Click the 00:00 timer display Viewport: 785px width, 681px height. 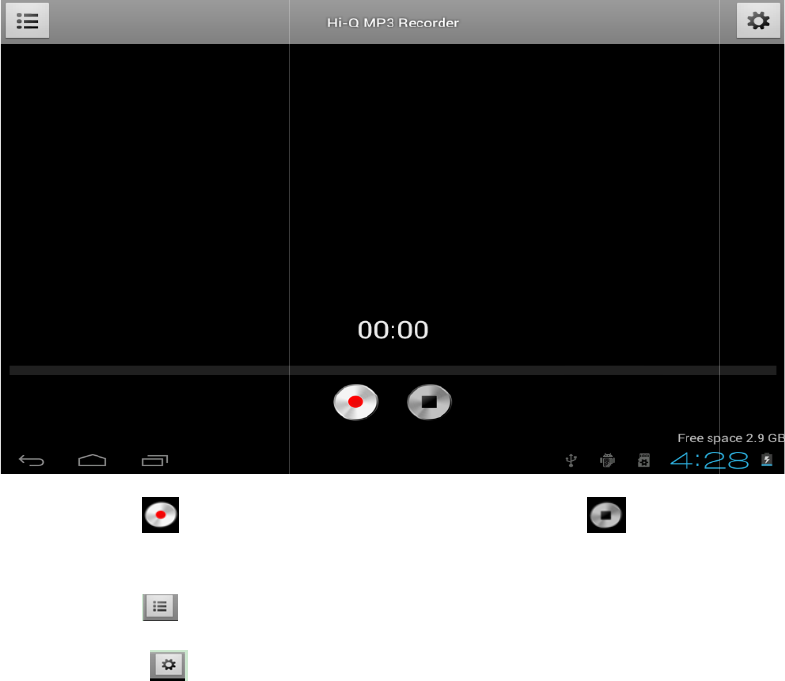[393, 330]
